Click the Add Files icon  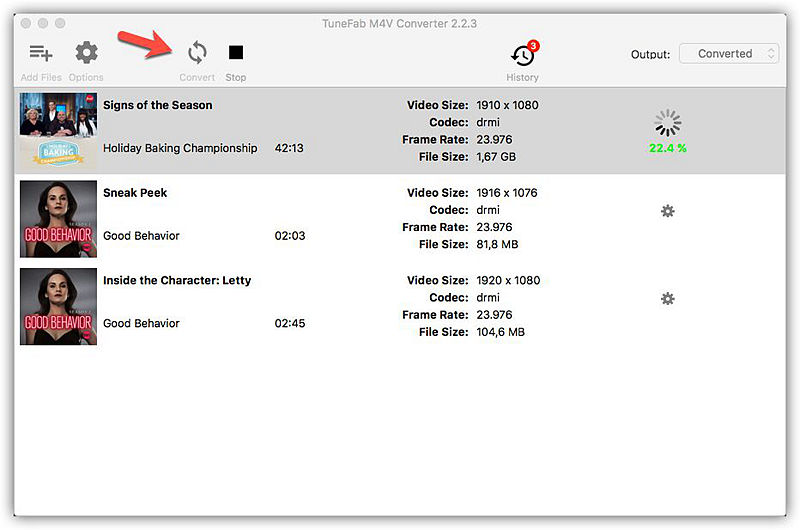click(x=40, y=53)
